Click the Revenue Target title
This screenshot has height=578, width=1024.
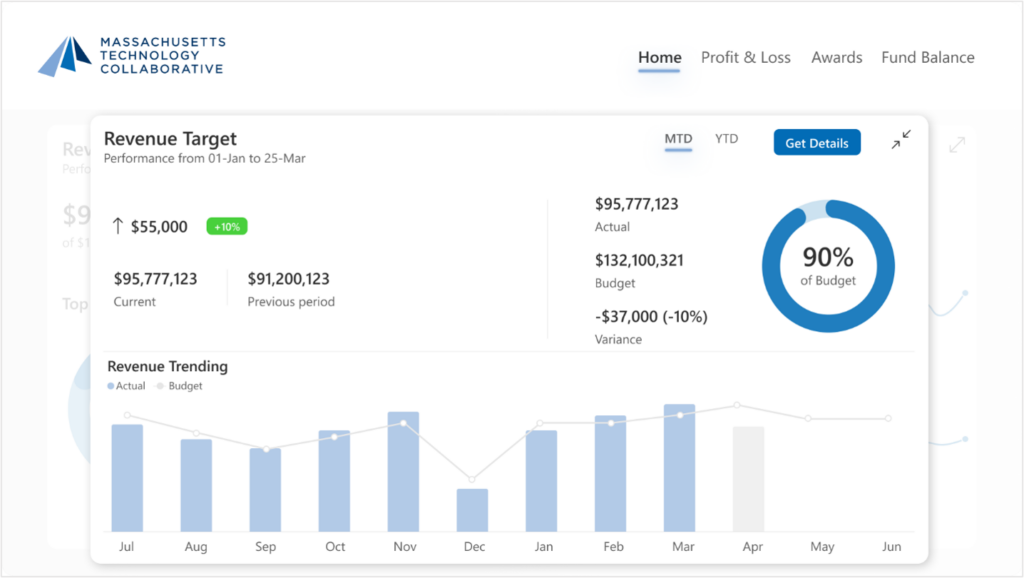tap(170, 138)
